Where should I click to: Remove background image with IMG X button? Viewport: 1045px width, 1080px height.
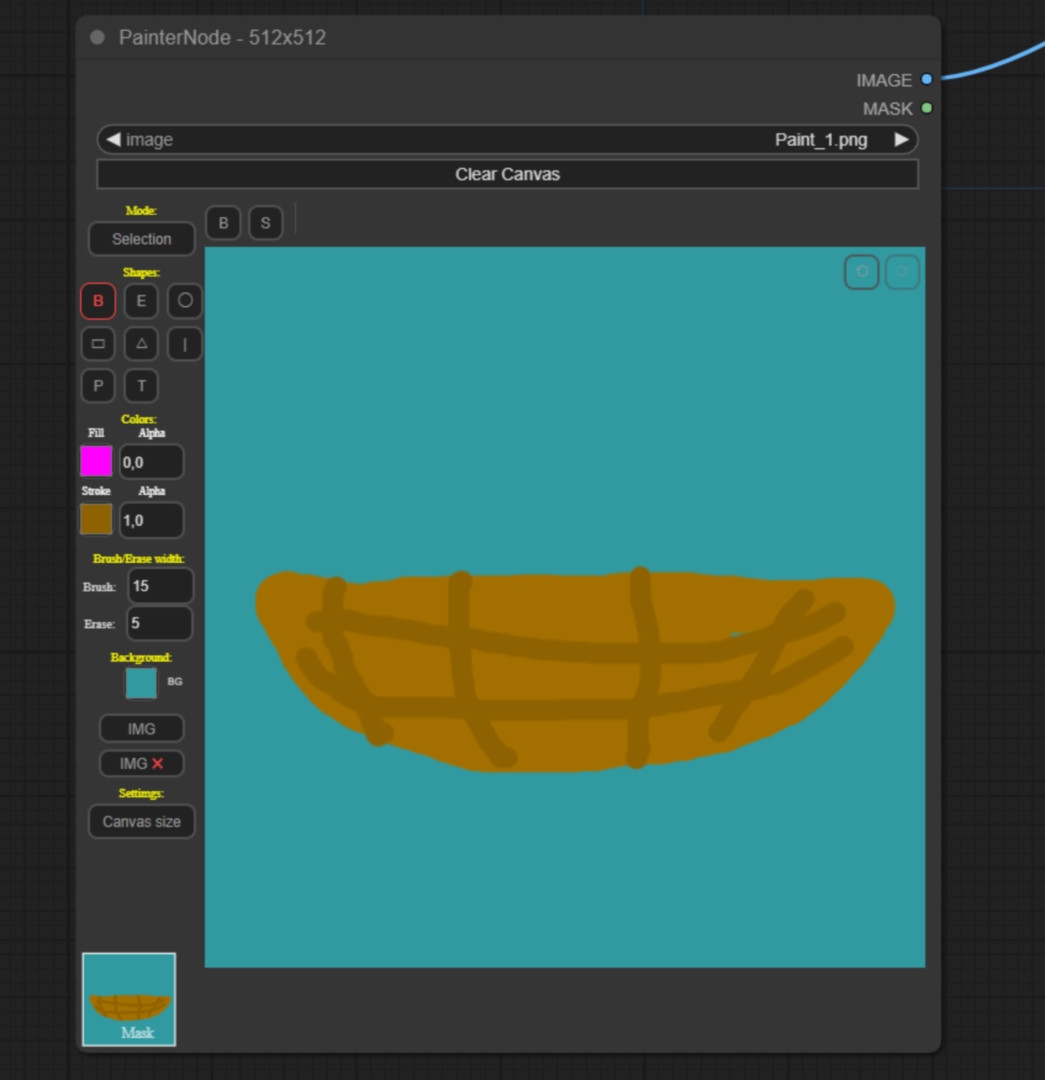coord(141,764)
